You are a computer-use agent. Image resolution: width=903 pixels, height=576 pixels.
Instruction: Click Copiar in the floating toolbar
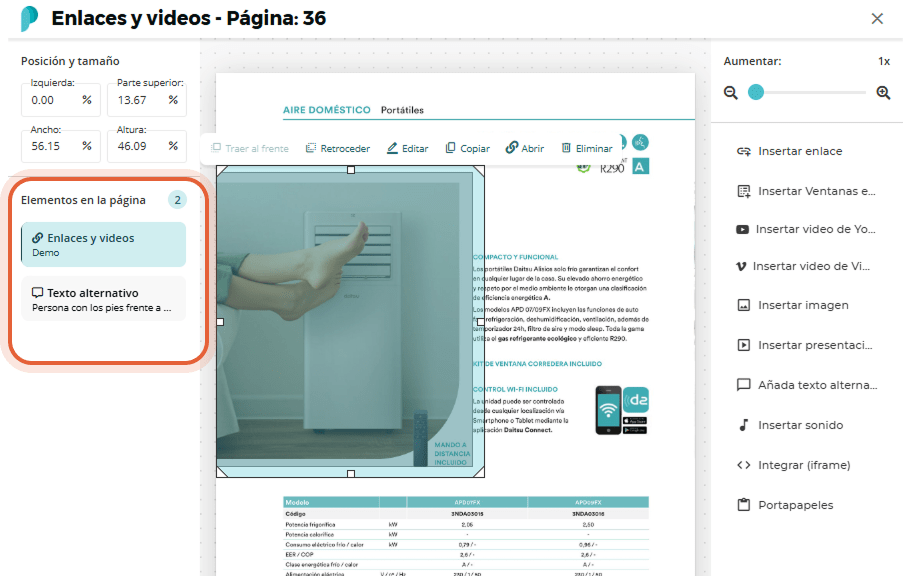468,149
